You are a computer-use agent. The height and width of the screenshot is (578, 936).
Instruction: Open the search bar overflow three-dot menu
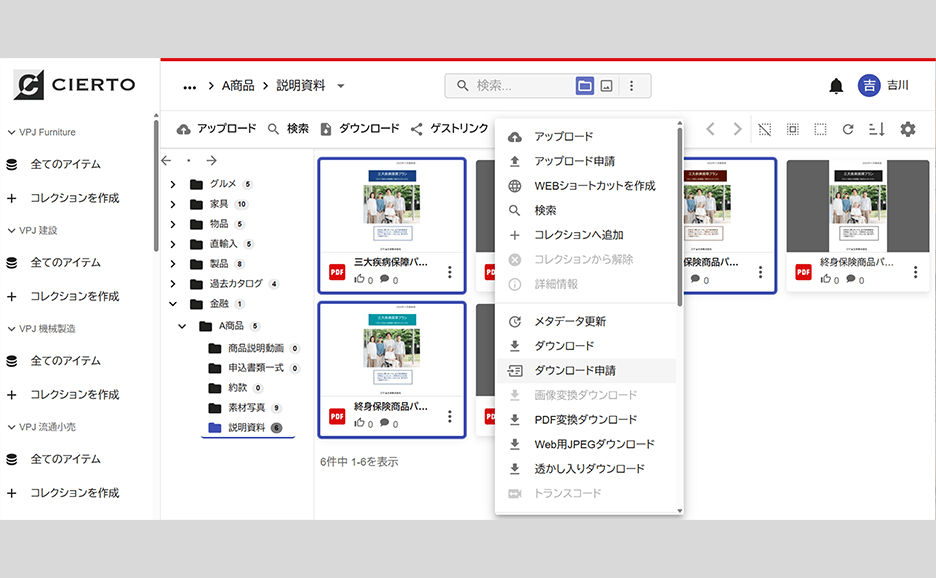tap(632, 86)
